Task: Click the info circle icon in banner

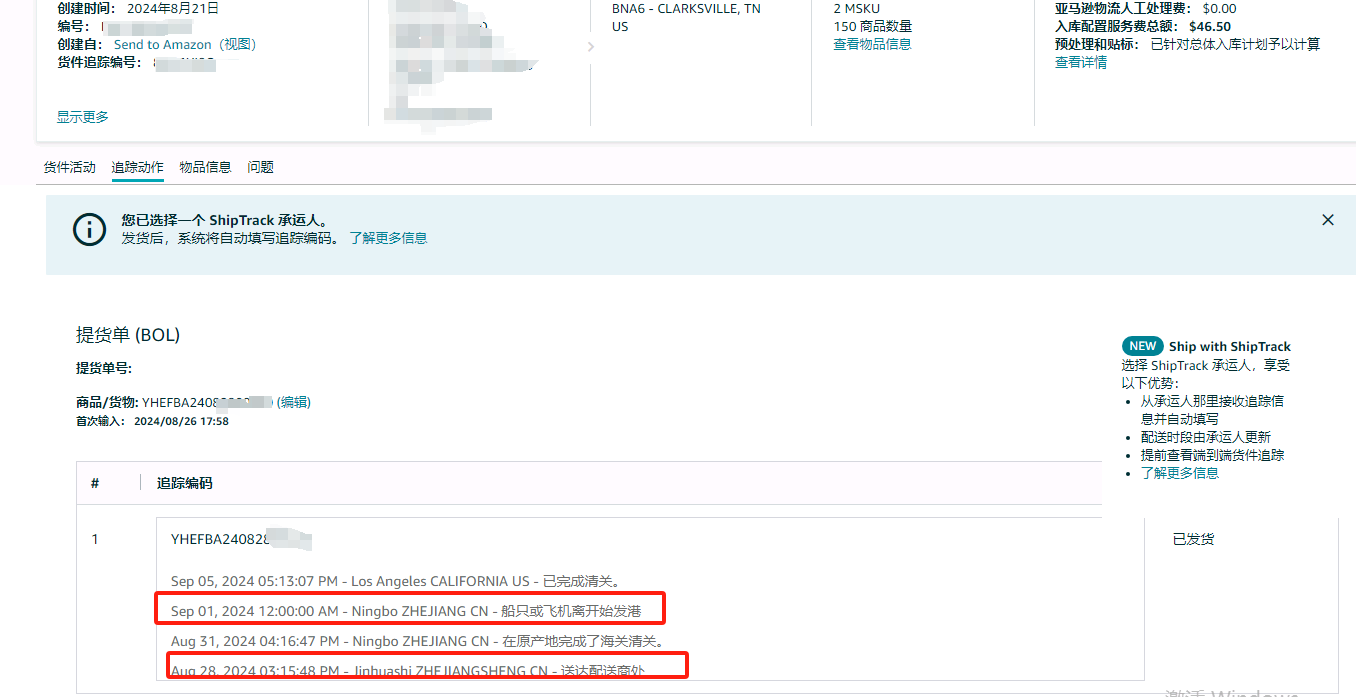Action: [89, 229]
